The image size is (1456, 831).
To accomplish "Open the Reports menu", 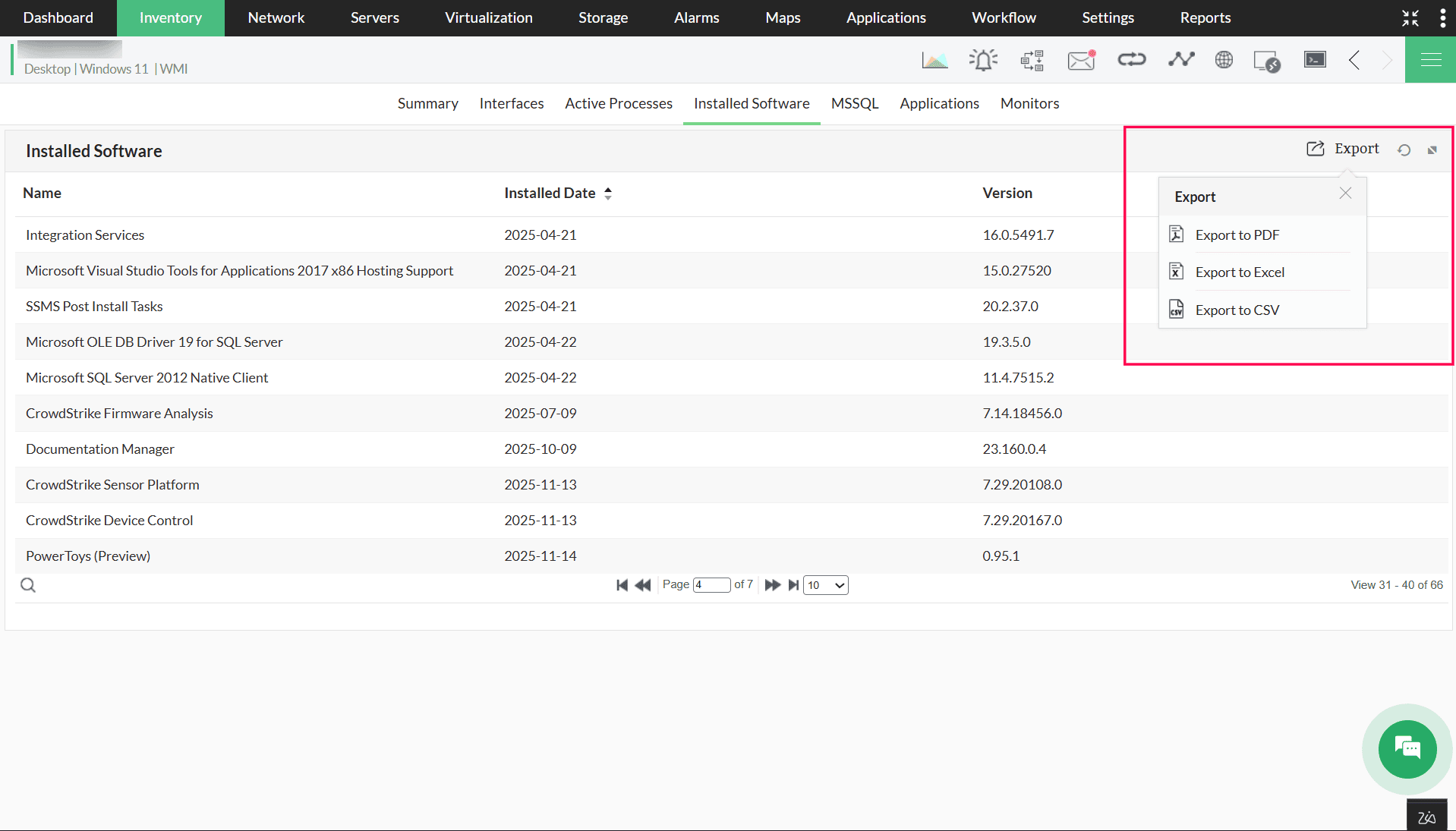I will [1205, 18].
